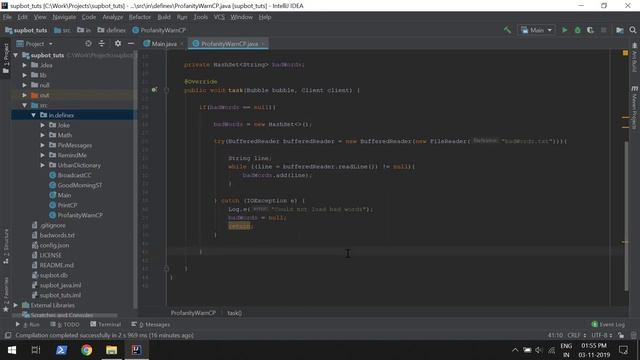Toggle the Structure side tool window
The image size is (640, 360).
point(6,246)
